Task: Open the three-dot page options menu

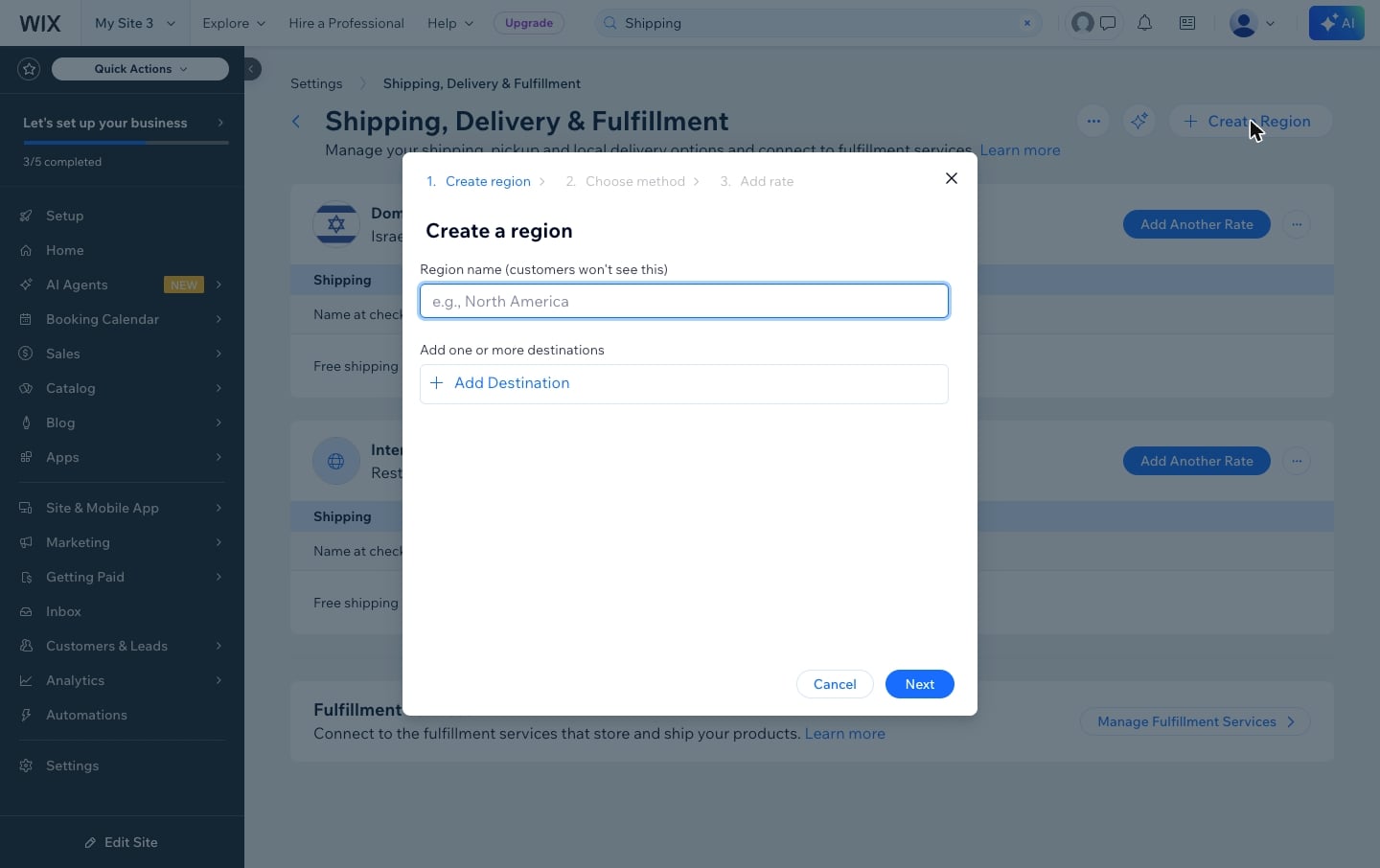Action: 1093,121
